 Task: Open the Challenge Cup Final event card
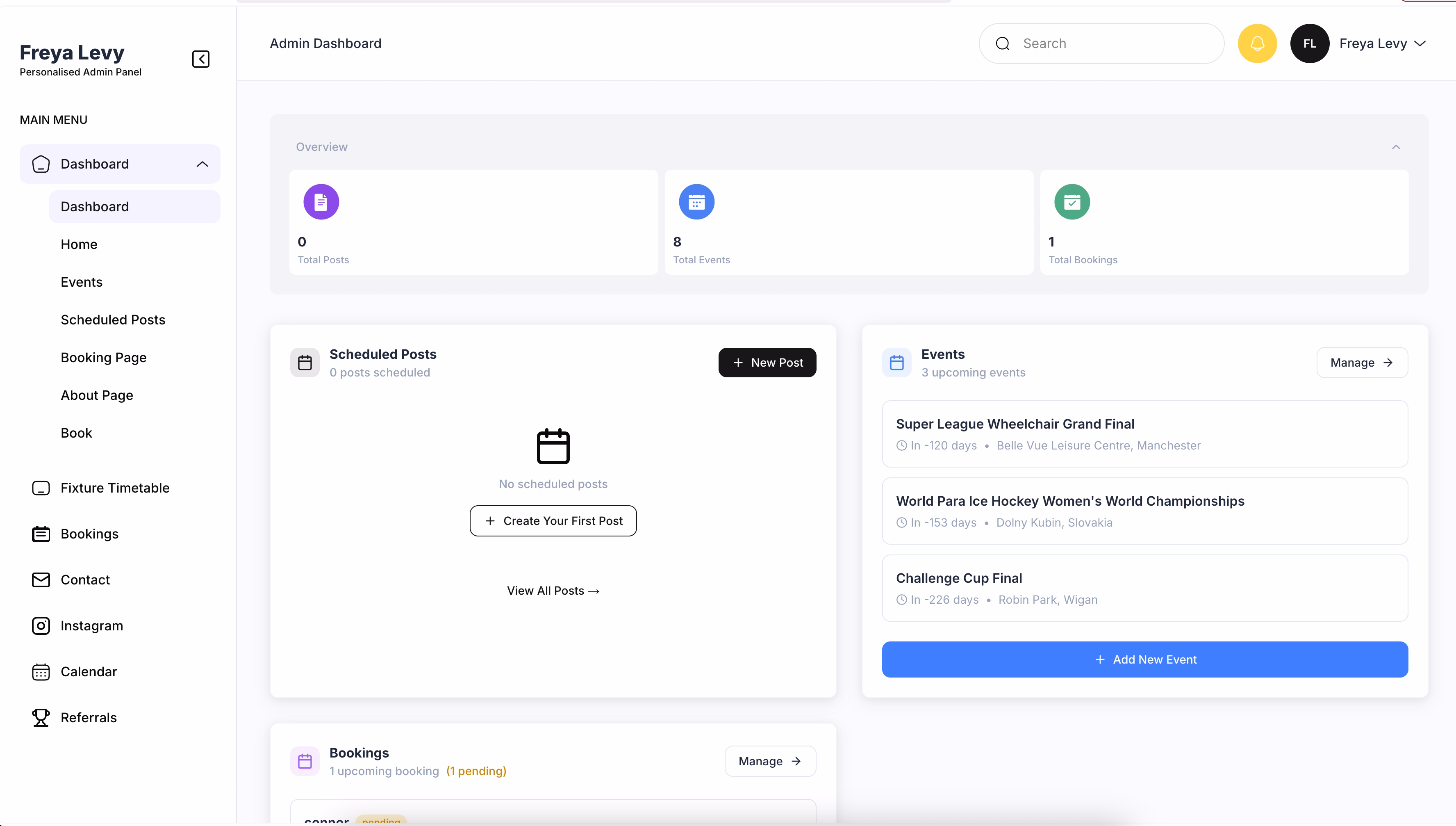1145,588
